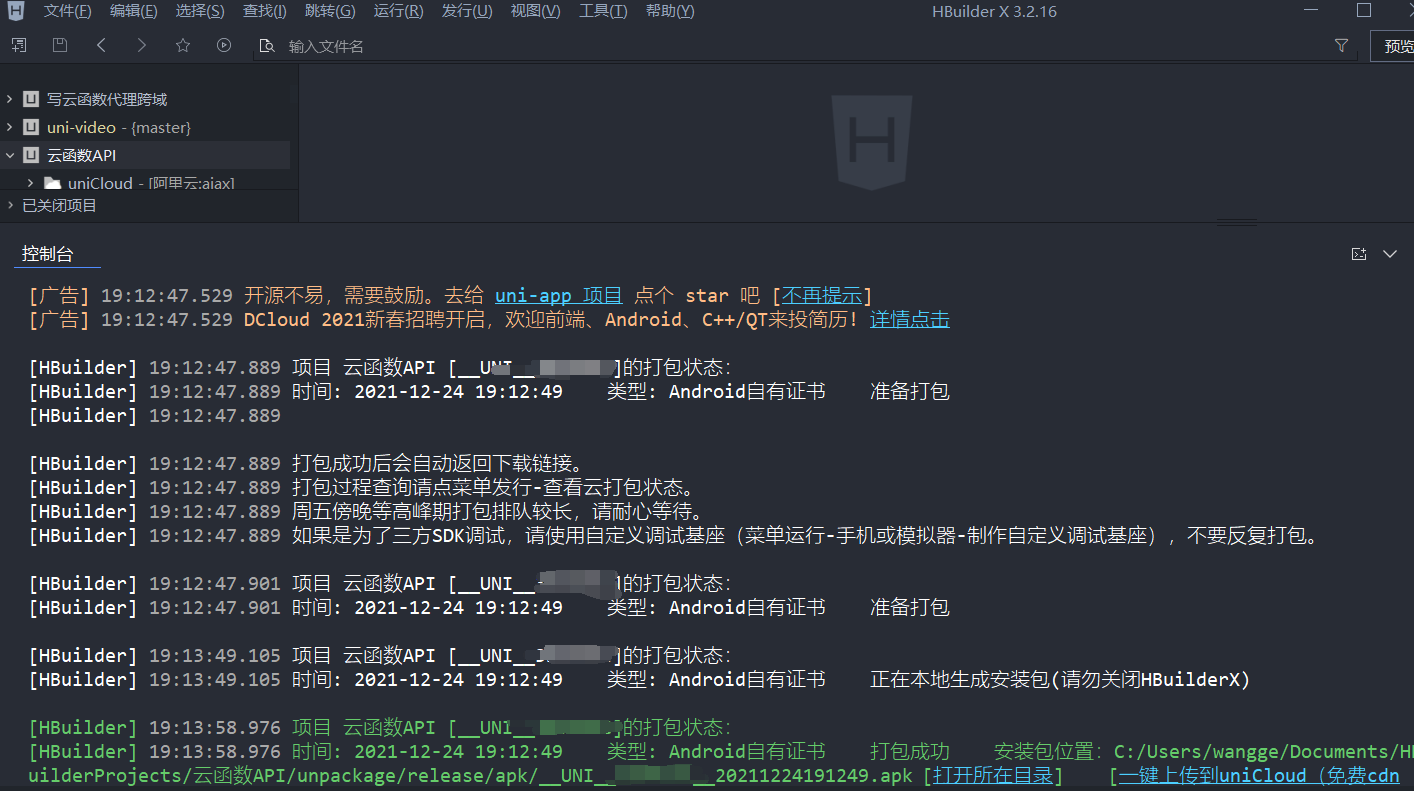Image resolution: width=1414 pixels, height=791 pixels.
Task: Click the console panel pop-out icon
Action: pos(1359,254)
